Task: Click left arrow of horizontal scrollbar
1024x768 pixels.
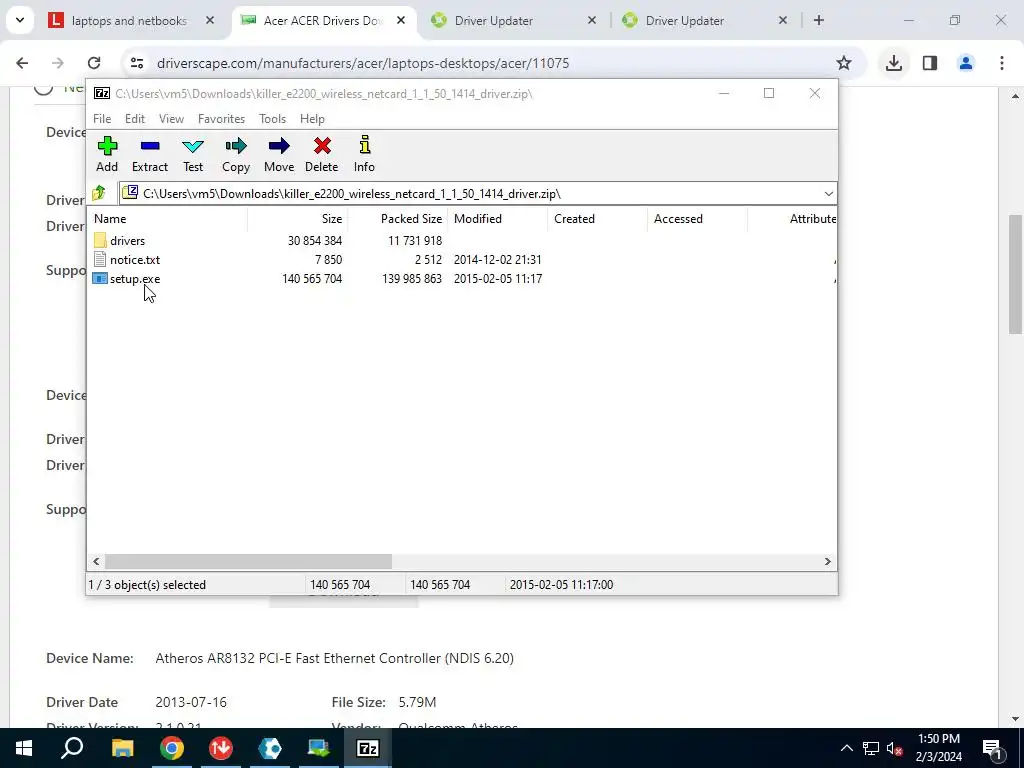Action: 97,562
